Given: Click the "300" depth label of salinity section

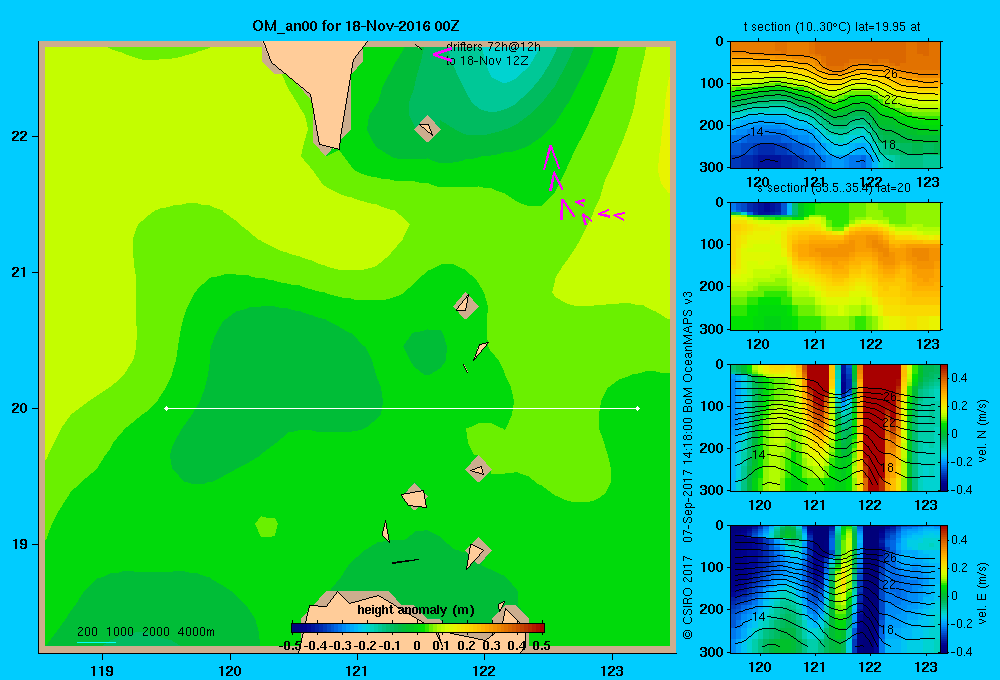Looking at the screenshot, I should 711,329.
